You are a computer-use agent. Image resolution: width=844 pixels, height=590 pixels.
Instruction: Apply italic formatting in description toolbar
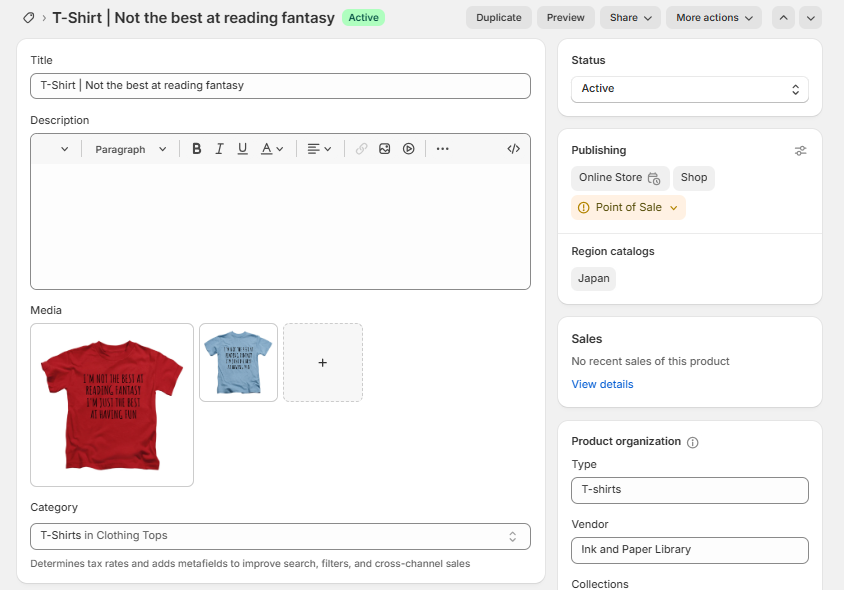(220, 149)
